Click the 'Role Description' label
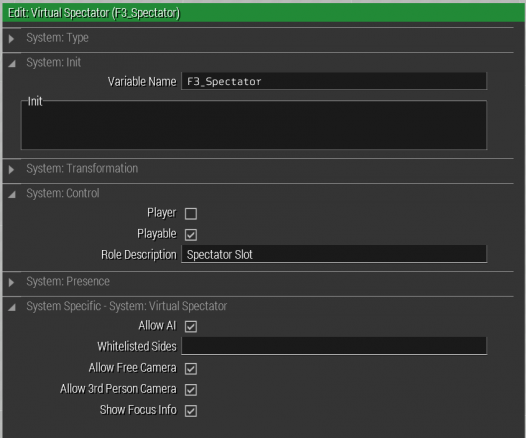 tap(139, 255)
